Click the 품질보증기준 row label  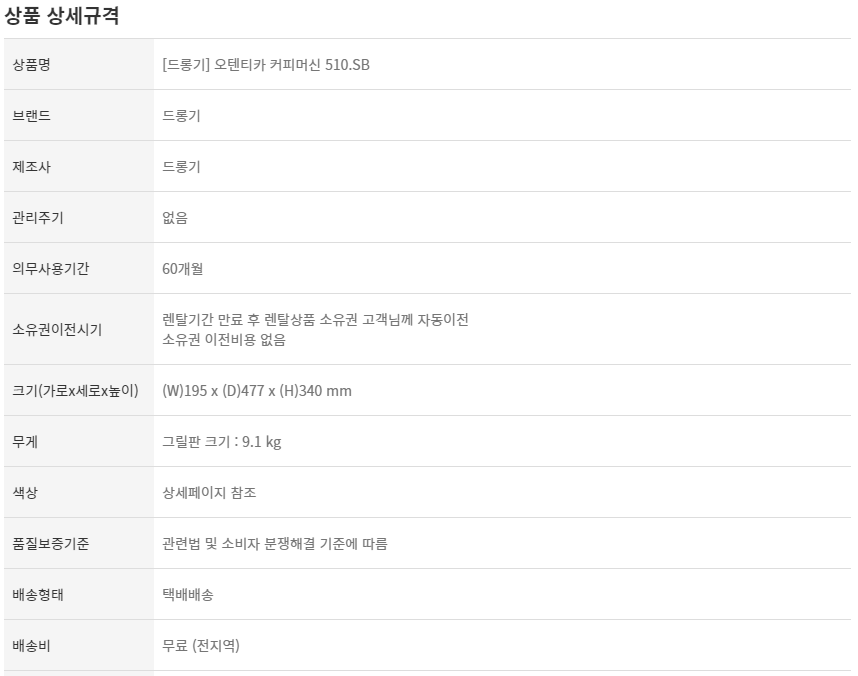(x=50, y=544)
